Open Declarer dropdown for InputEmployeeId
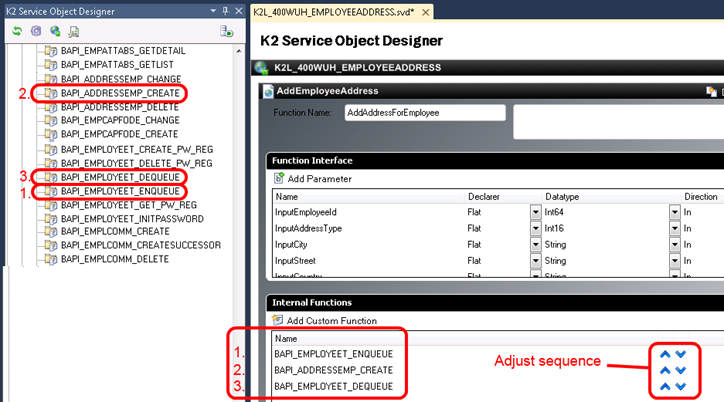This screenshot has height=402, width=724. 535,213
